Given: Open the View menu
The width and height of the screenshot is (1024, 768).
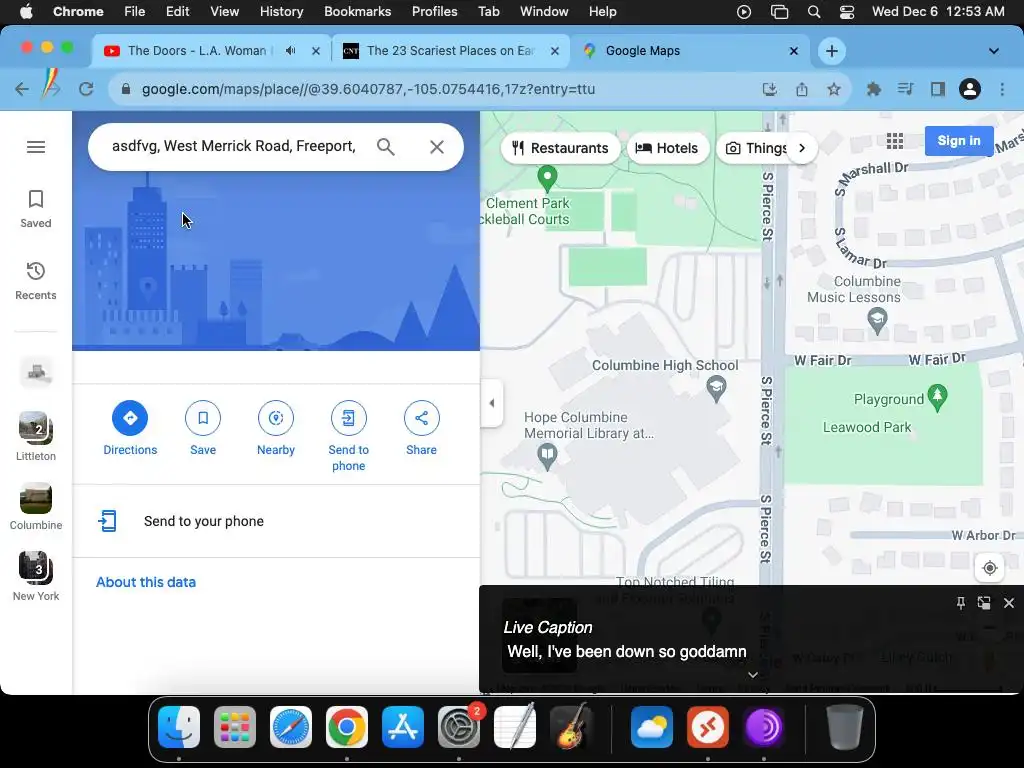Looking at the screenshot, I should tap(224, 12).
